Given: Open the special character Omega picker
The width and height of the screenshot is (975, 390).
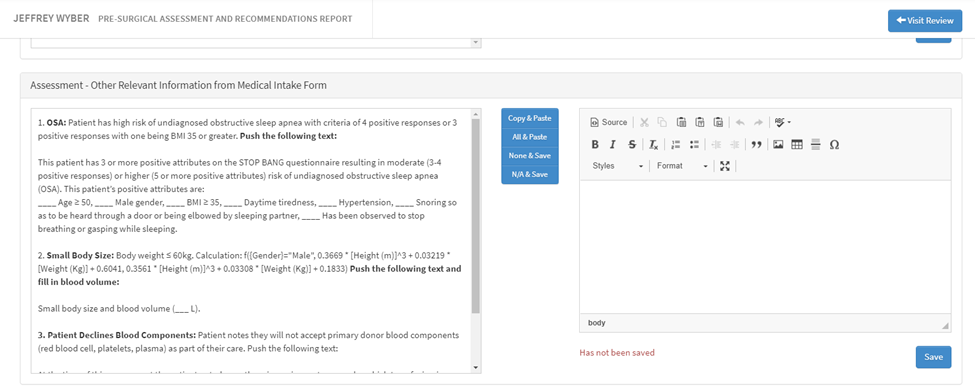Looking at the screenshot, I should coord(834,144).
